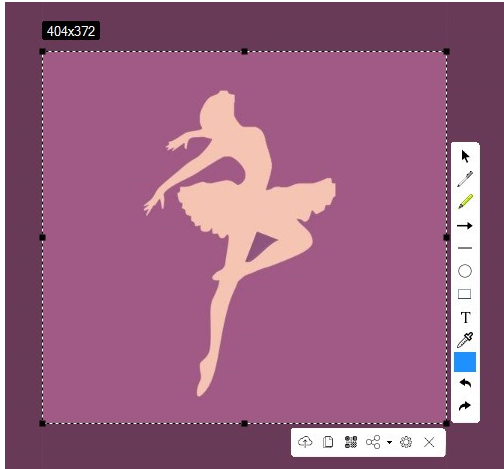This screenshot has width=504, height=469.
Task: Open the gear settings options
Action: click(406, 442)
